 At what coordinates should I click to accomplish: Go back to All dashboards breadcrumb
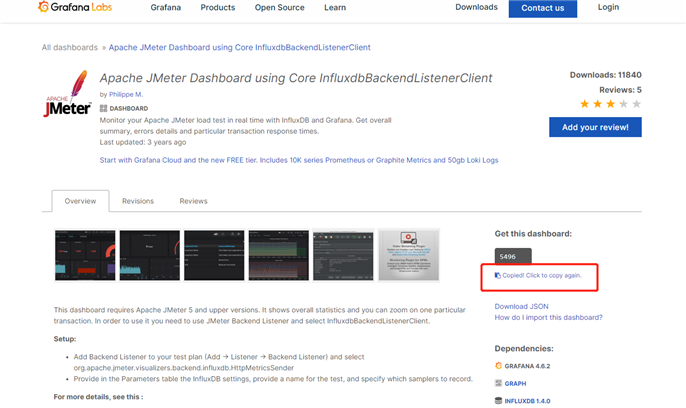click(70, 47)
